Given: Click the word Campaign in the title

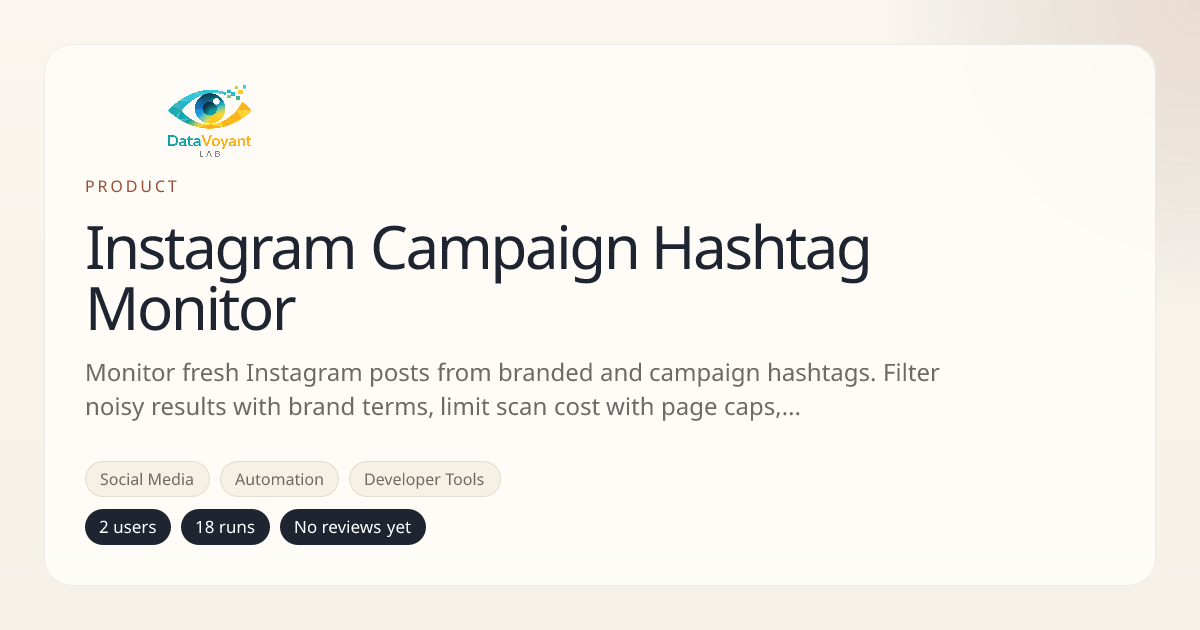Looking at the screenshot, I should pyautogui.click(x=505, y=250).
